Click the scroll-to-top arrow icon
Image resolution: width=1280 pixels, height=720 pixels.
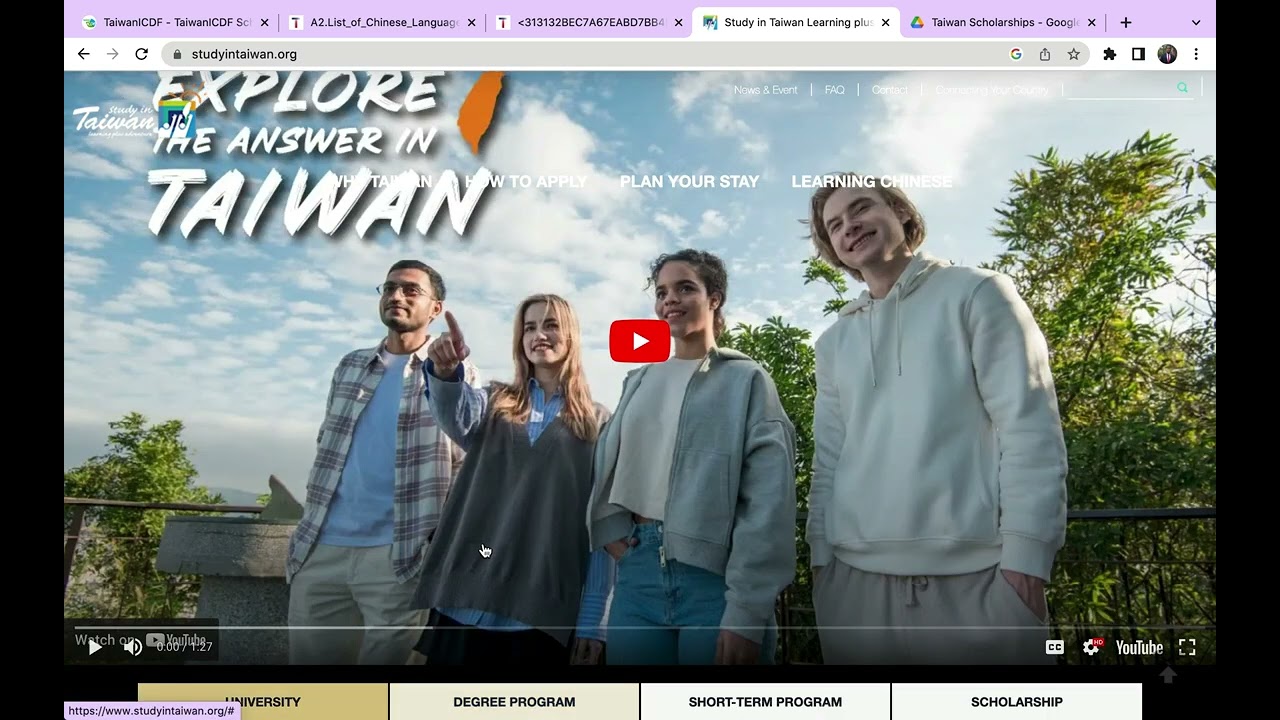[x=1168, y=675]
